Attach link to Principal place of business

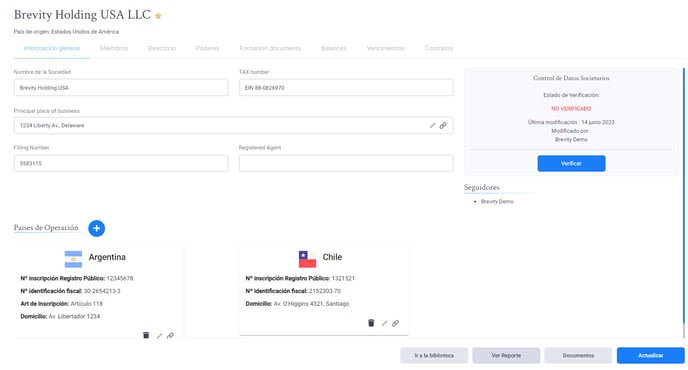coord(443,126)
